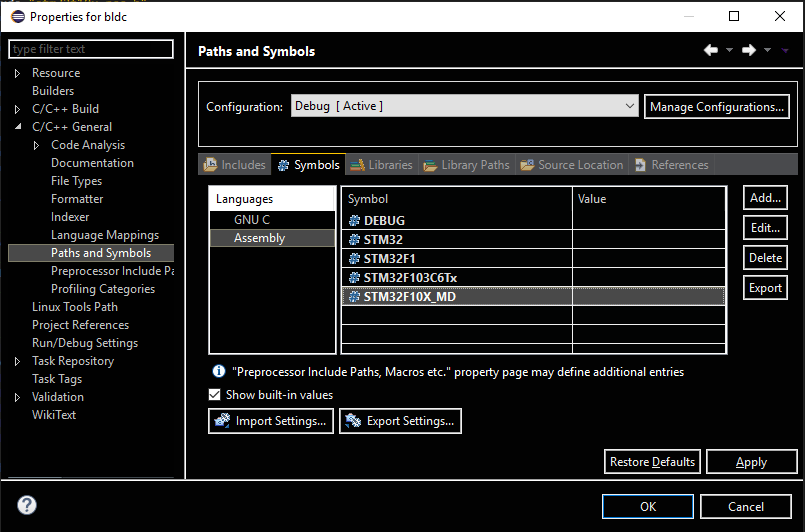Click the type filter text field
The height and width of the screenshot is (532, 805).
click(91, 49)
